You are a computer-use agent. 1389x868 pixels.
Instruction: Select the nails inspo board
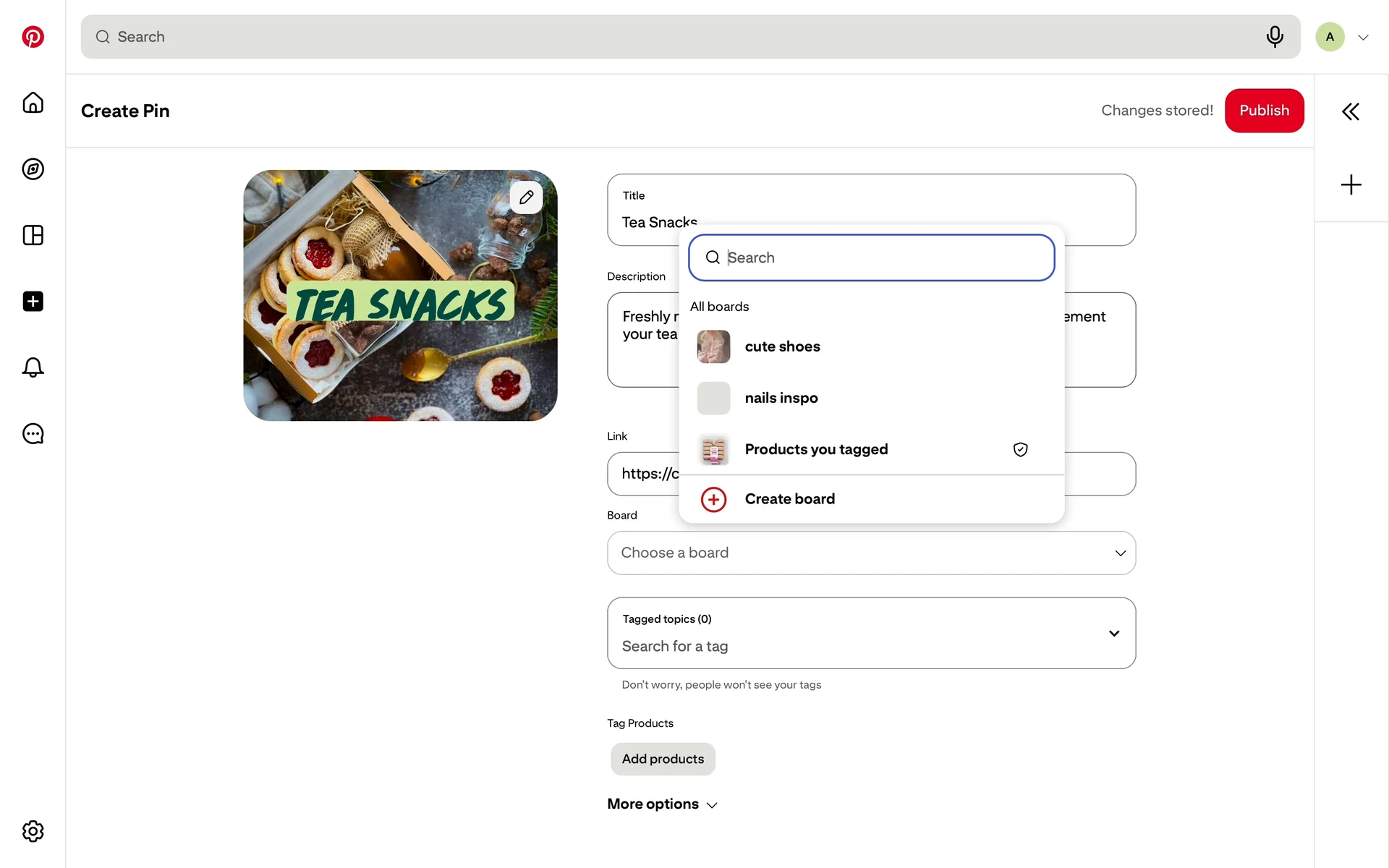click(x=781, y=398)
